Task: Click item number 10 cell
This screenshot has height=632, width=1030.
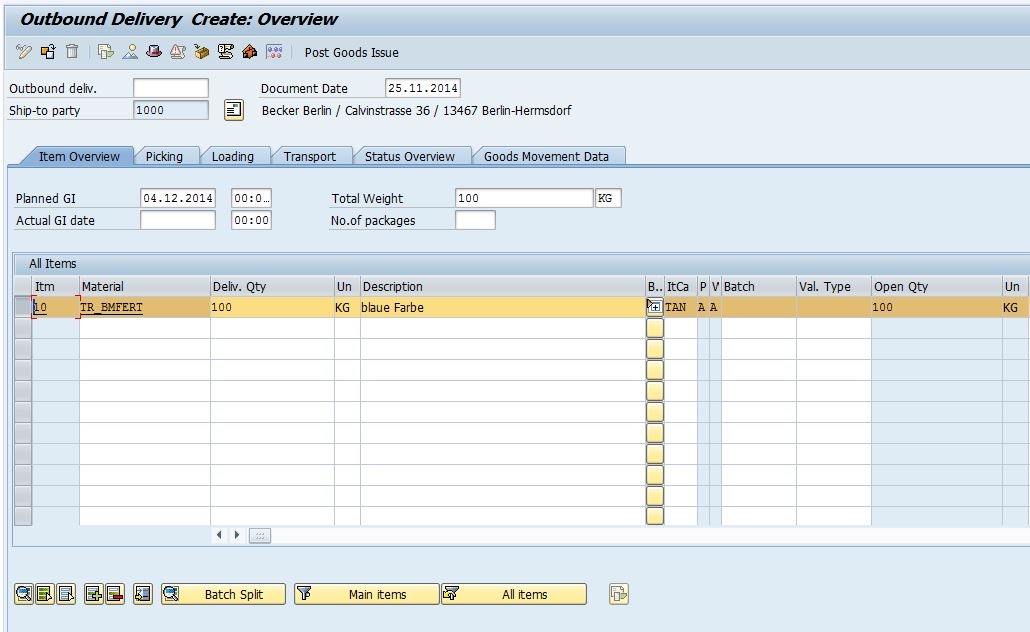Action: 55,307
